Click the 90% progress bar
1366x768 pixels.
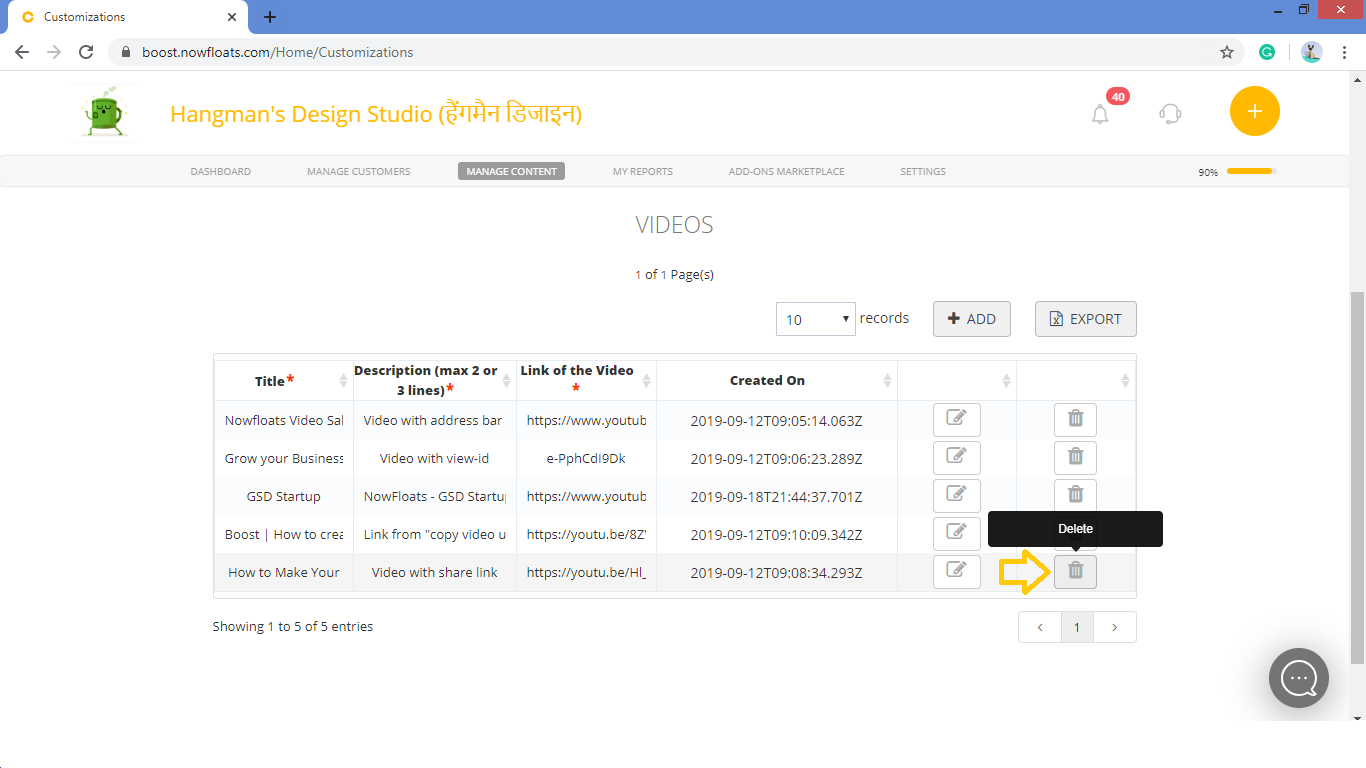click(1248, 171)
